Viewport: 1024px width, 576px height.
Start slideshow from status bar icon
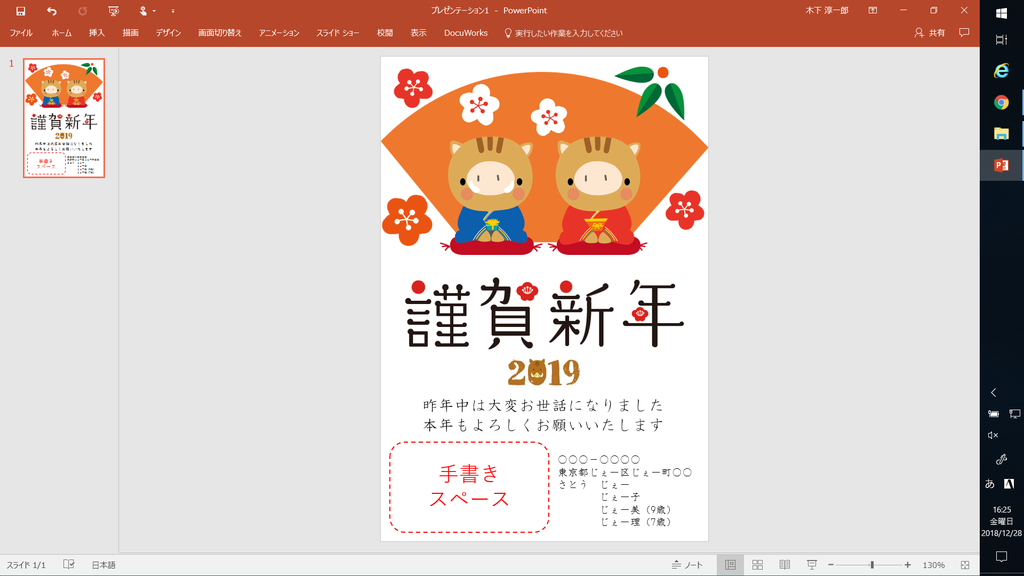812,565
